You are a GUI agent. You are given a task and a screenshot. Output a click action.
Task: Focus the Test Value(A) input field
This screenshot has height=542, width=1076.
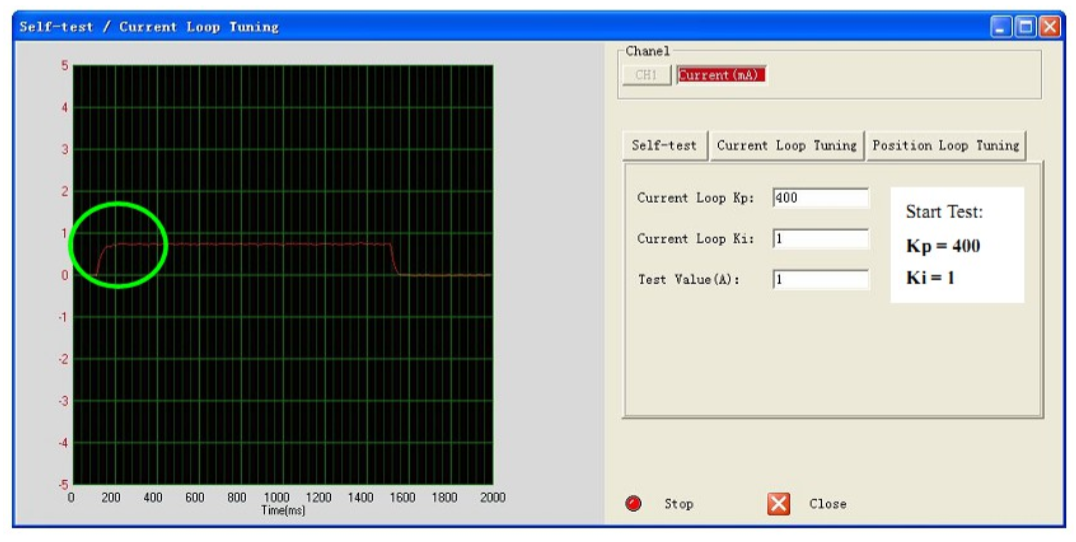820,279
